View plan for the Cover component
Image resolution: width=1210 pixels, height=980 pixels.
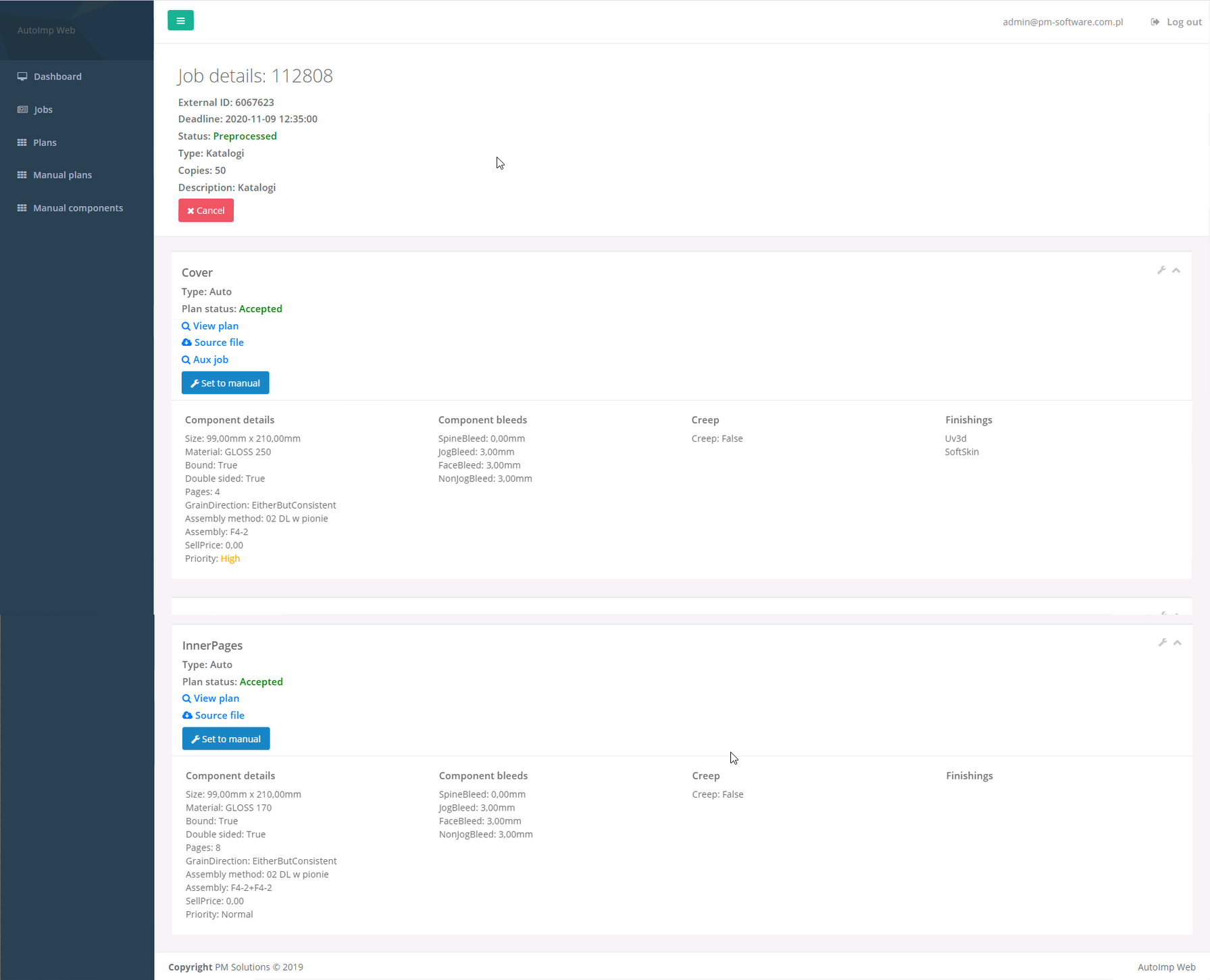click(215, 326)
